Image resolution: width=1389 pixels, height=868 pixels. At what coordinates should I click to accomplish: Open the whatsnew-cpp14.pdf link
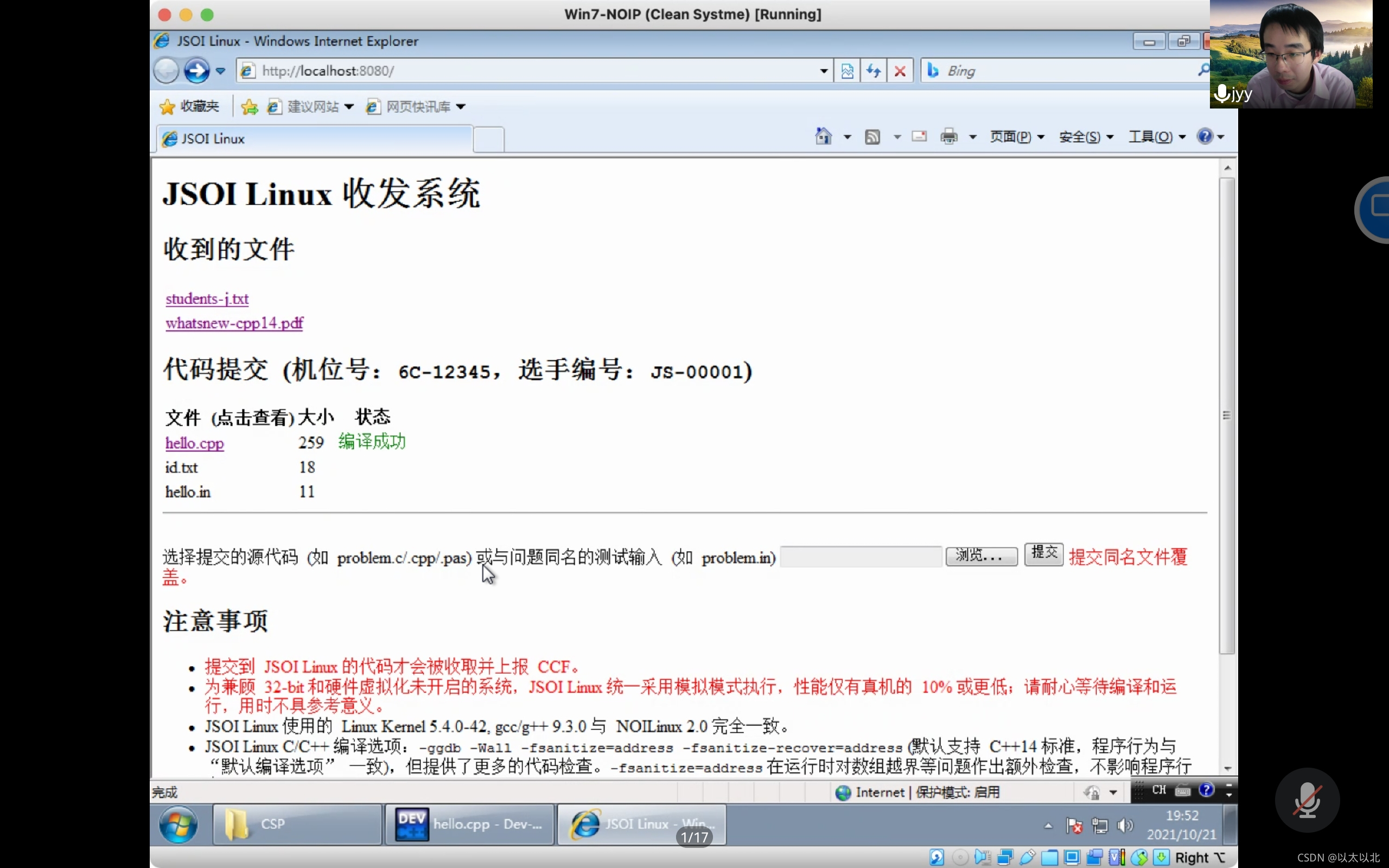click(234, 323)
